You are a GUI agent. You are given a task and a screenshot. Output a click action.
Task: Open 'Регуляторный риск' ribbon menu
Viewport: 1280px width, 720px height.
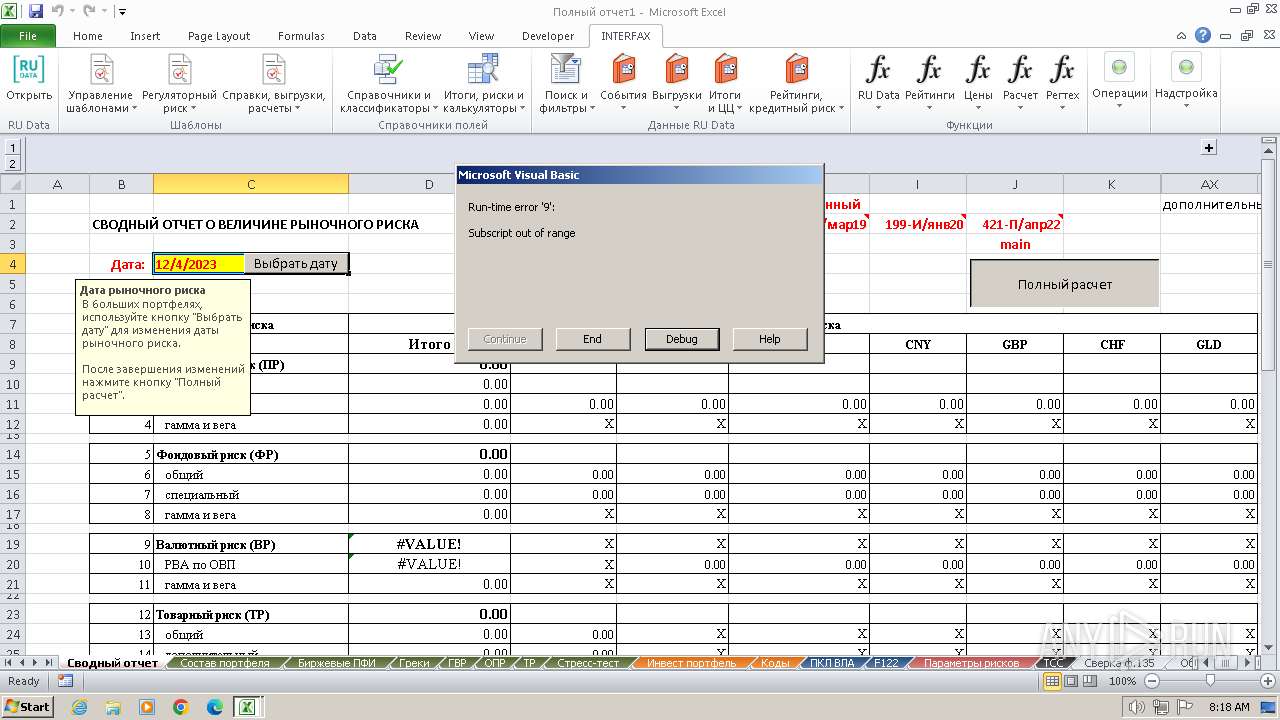tap(179, 84)
